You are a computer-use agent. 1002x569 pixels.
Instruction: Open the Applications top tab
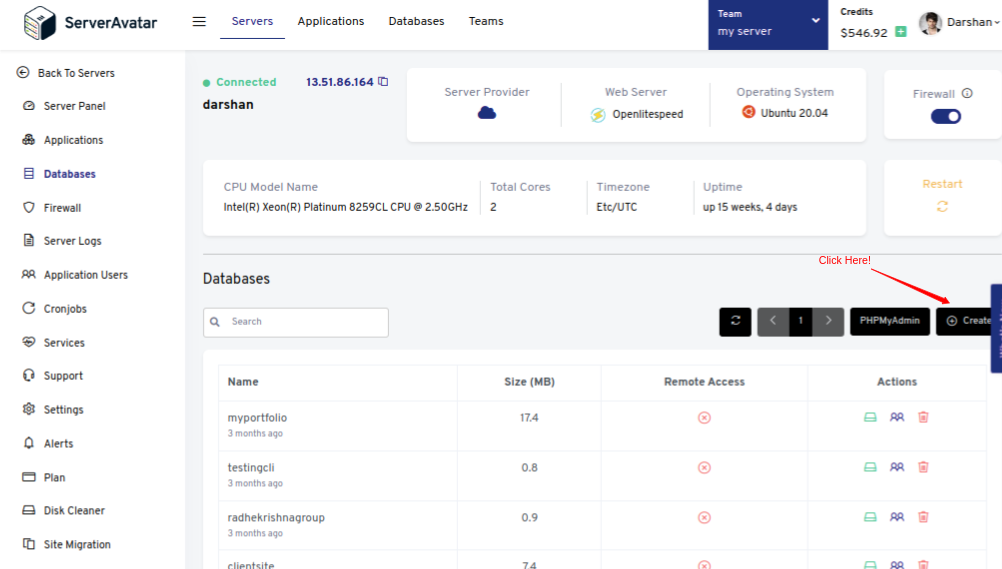[x=331, y=21]
